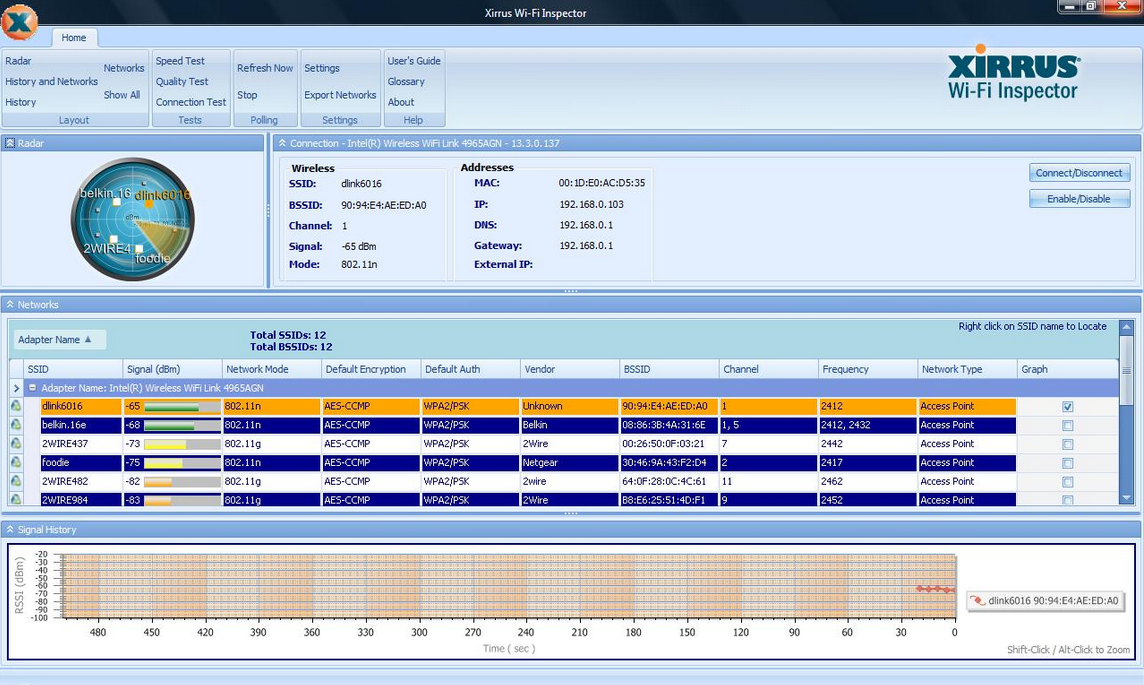Click the belkin.16 marker on the radar
This screenshot has width=1144, height=685.
[x=116, y=202]
